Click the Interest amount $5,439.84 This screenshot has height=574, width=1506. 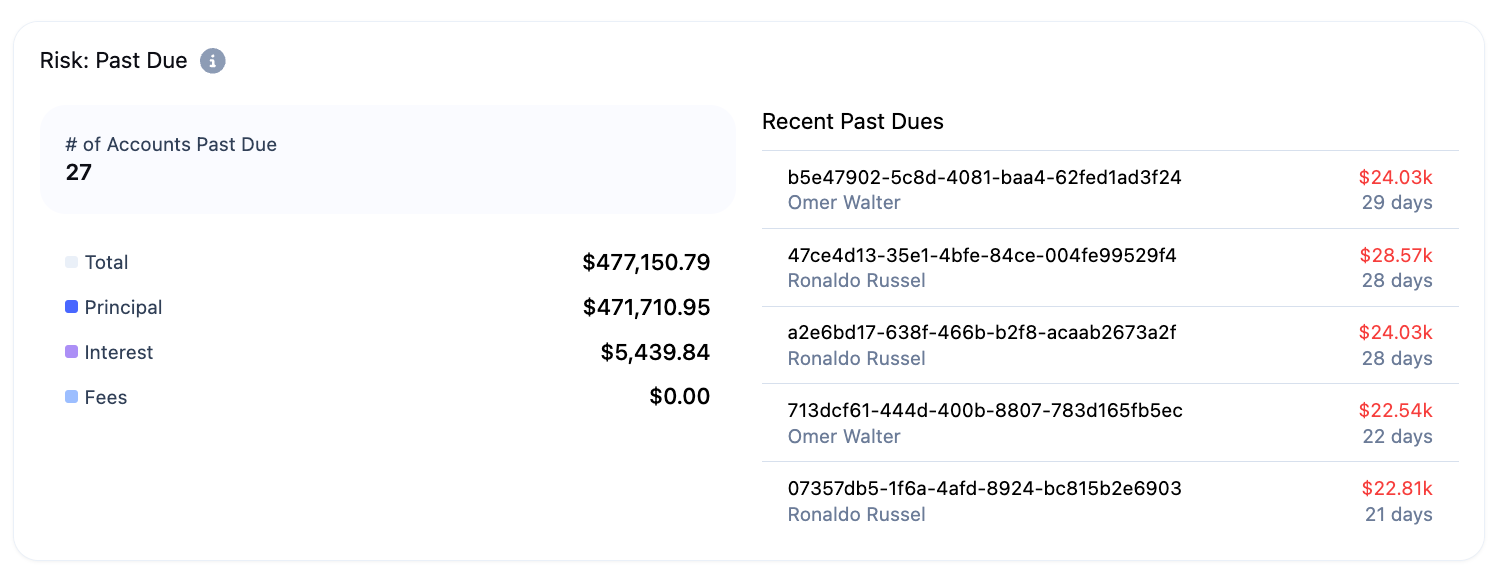coord(655,353)
